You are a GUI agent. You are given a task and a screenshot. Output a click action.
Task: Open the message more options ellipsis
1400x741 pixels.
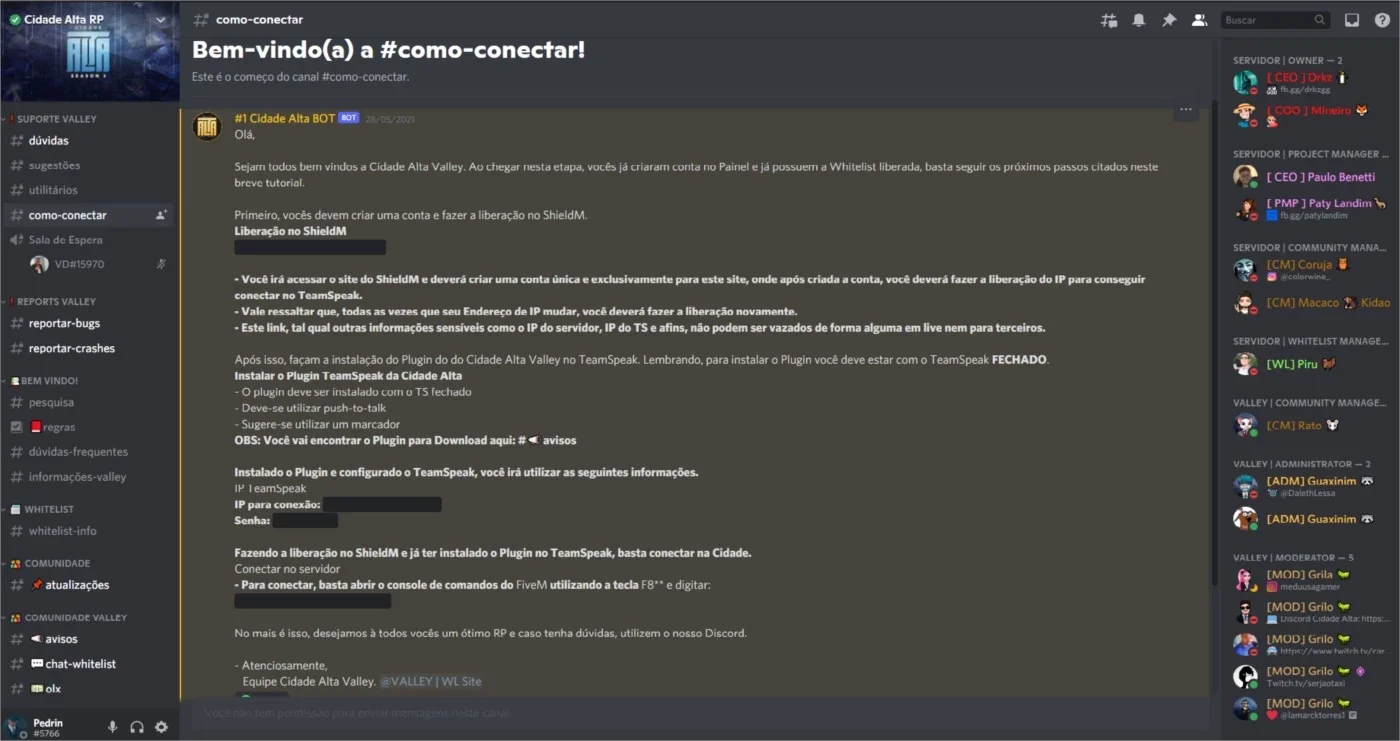1186,110
